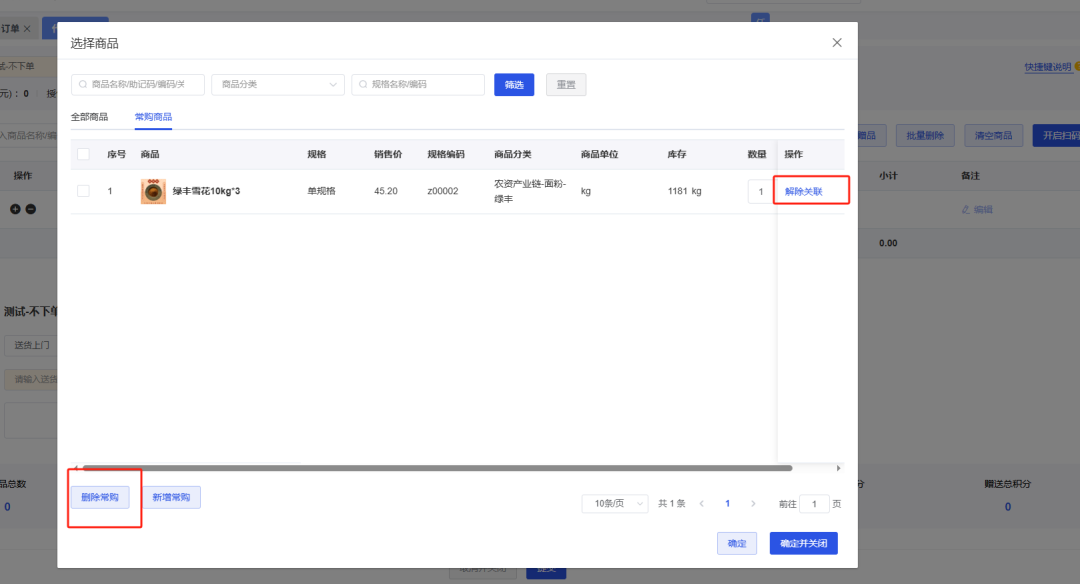Toggle the select-all checkbox in the table header

click(x=83, y=154)
